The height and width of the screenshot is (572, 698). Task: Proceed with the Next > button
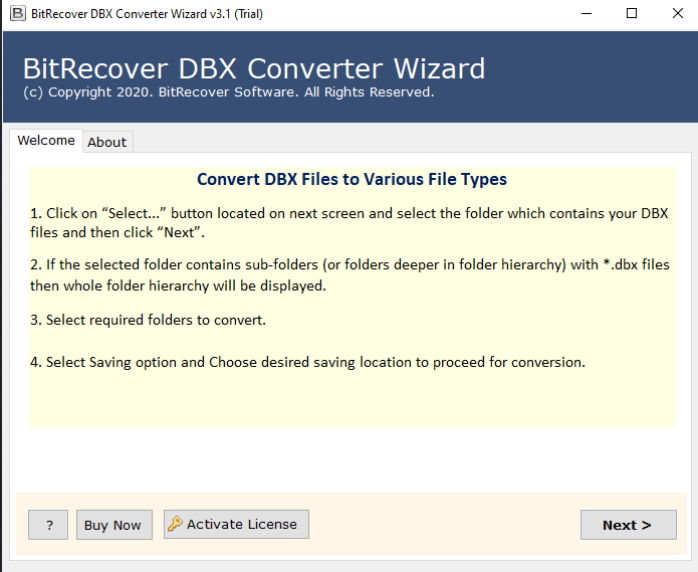click(x=628, y=525)
